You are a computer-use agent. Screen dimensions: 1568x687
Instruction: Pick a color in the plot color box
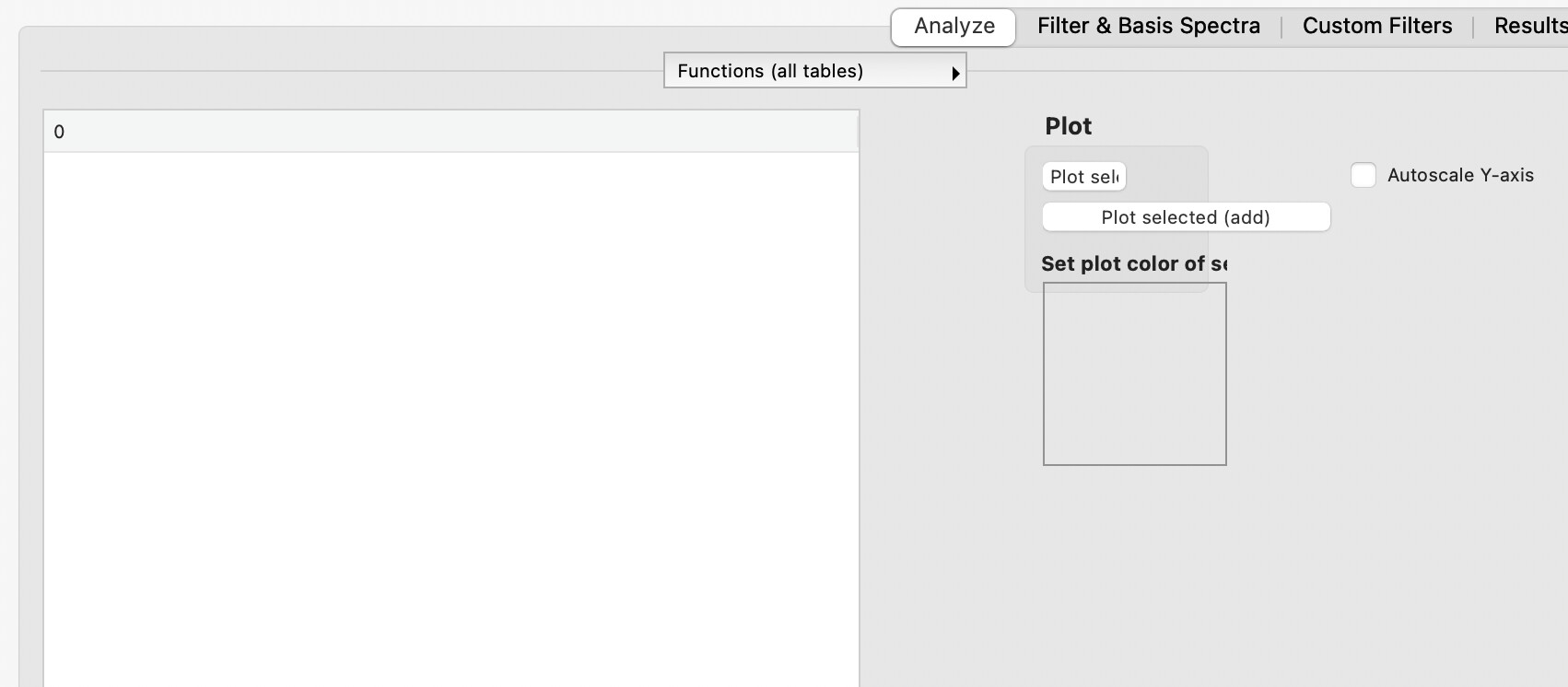[x=1135, y=374]
